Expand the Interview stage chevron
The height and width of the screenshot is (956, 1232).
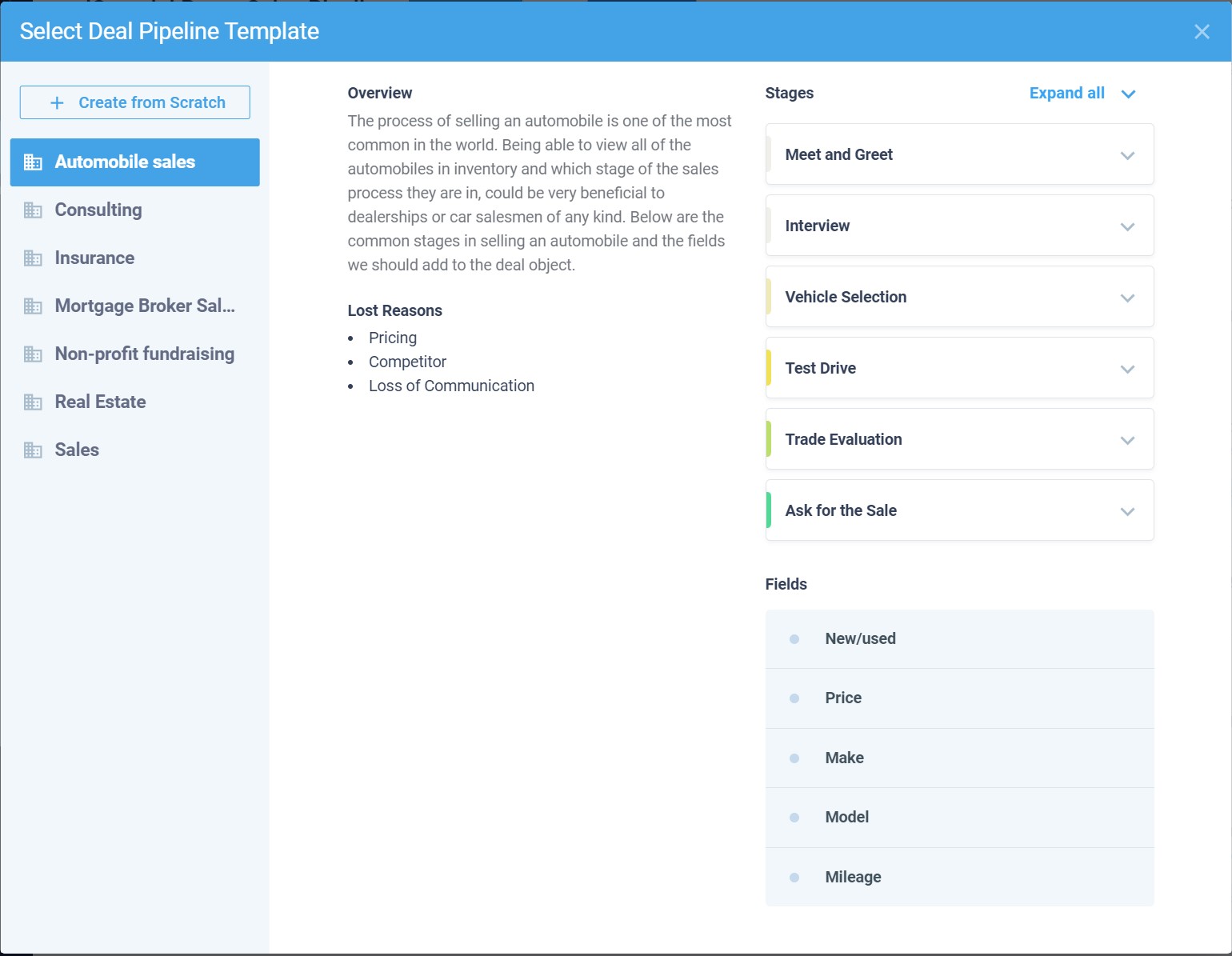tap(1127, 226)
